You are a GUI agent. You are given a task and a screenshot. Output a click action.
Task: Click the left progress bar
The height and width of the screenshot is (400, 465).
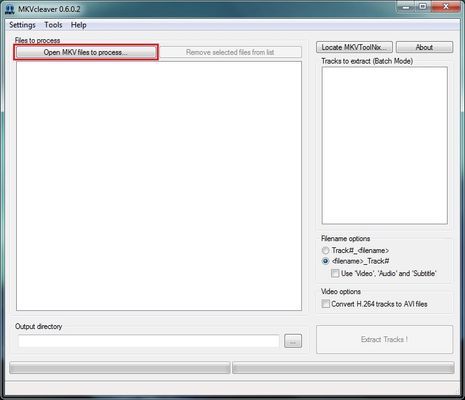click(120, 368)
